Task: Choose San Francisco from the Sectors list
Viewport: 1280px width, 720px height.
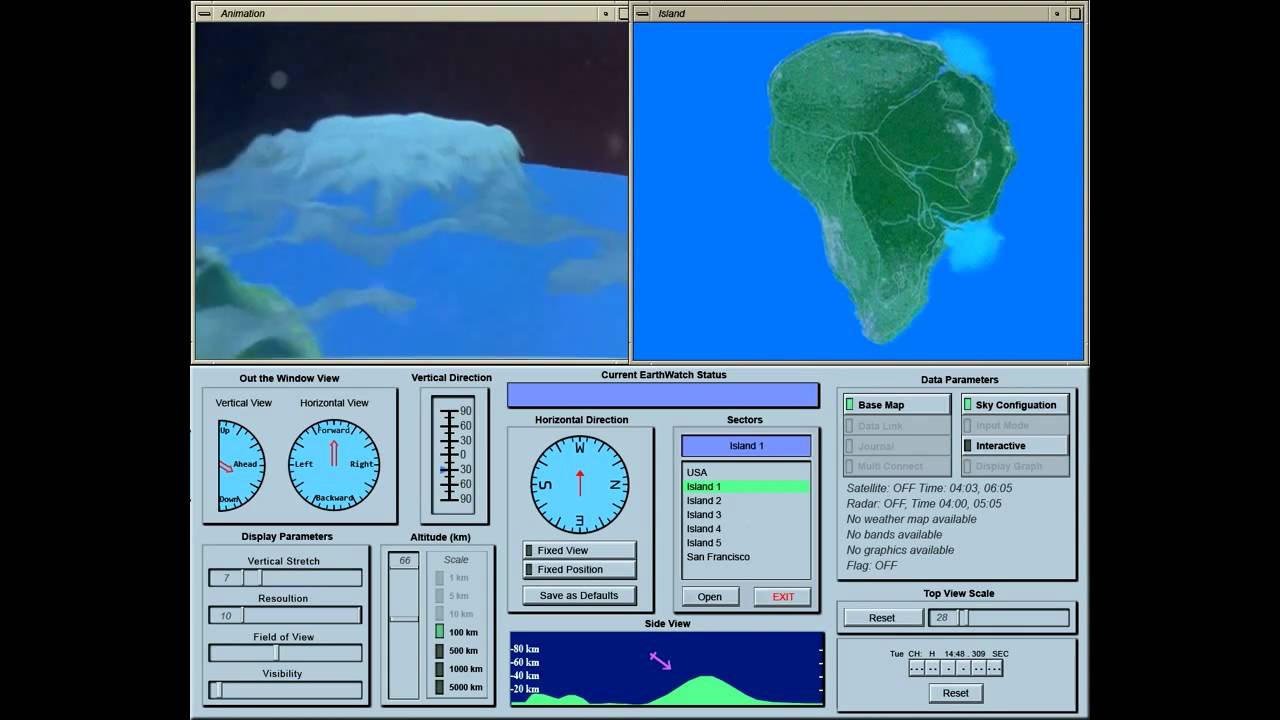Action: 718,557
